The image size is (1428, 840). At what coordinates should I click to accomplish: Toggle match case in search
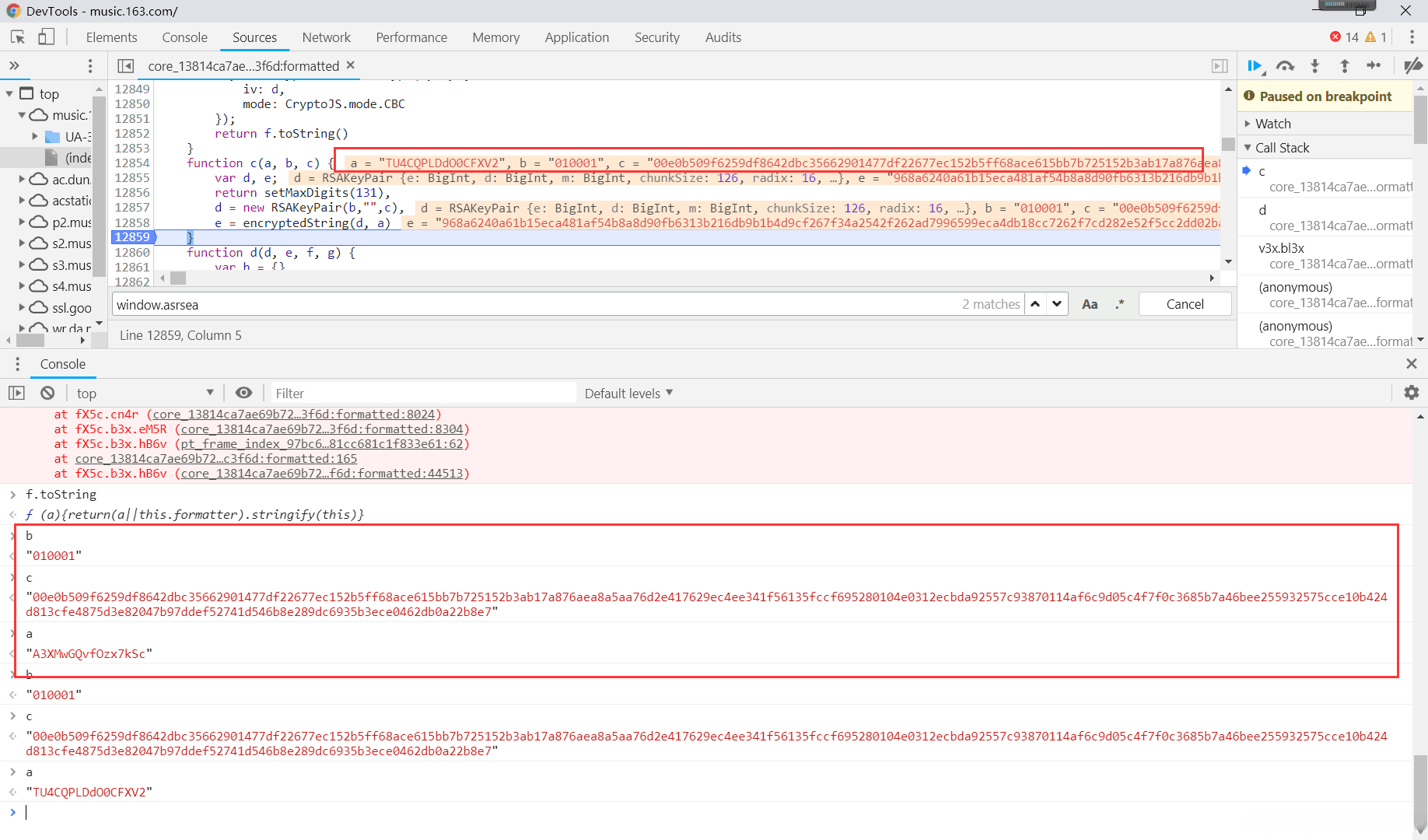click(1090, 304)
